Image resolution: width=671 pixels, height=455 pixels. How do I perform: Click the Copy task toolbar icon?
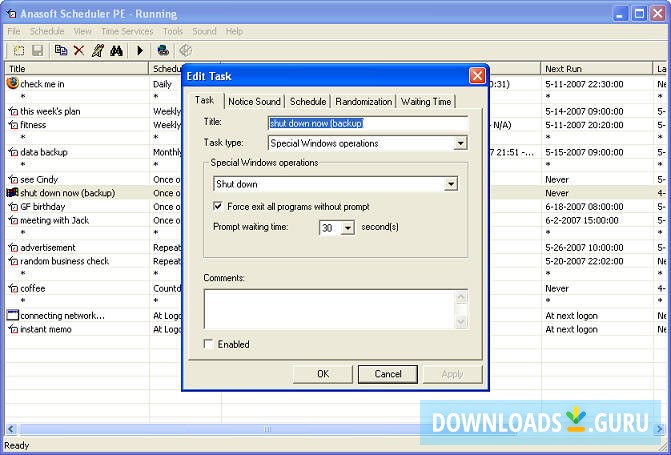coord(60,51)
